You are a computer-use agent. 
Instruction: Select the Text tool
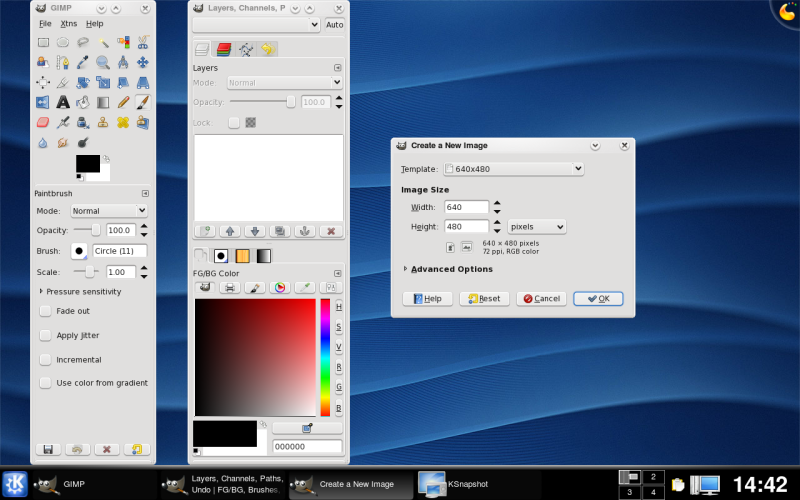point(63,102)
